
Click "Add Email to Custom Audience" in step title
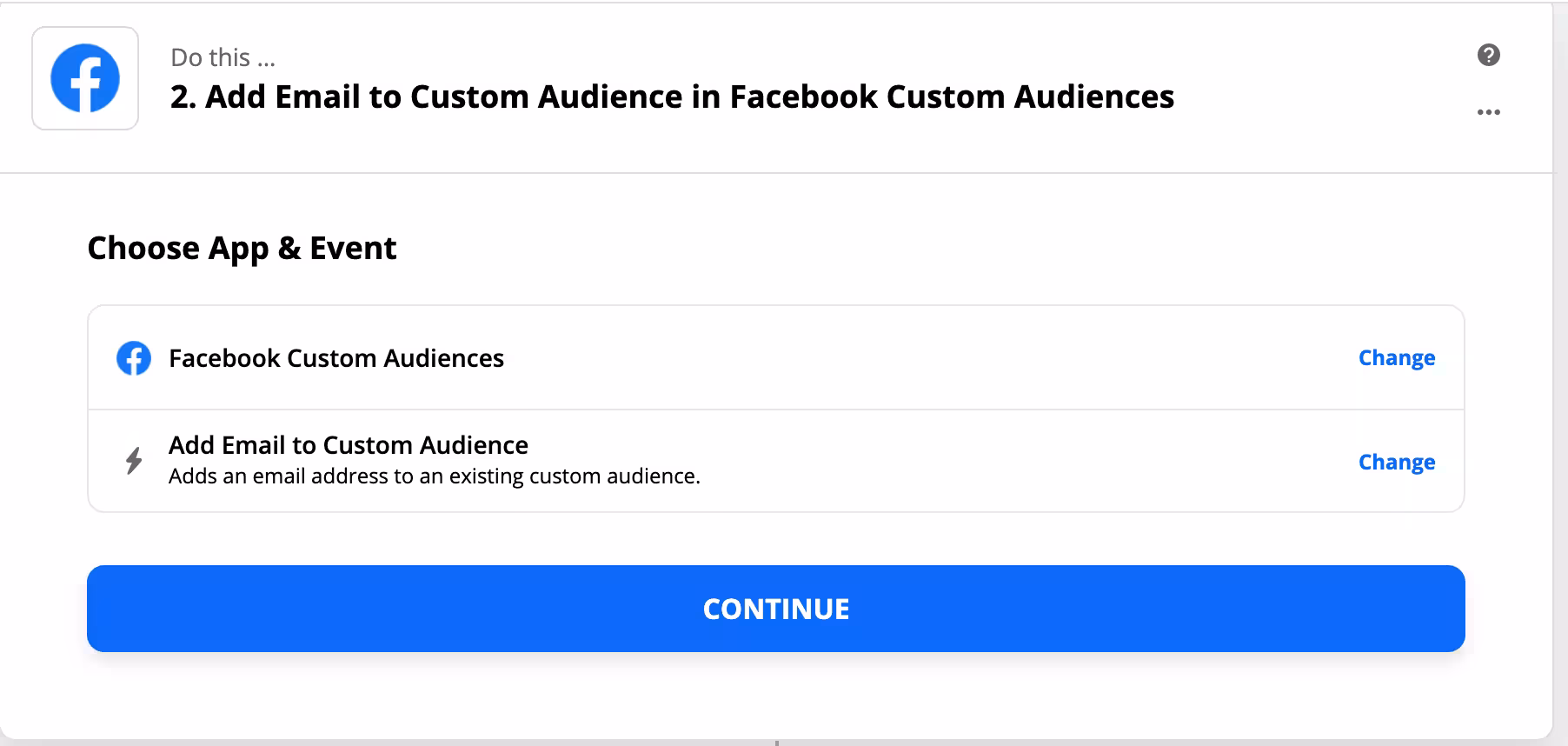click(443, 97)
